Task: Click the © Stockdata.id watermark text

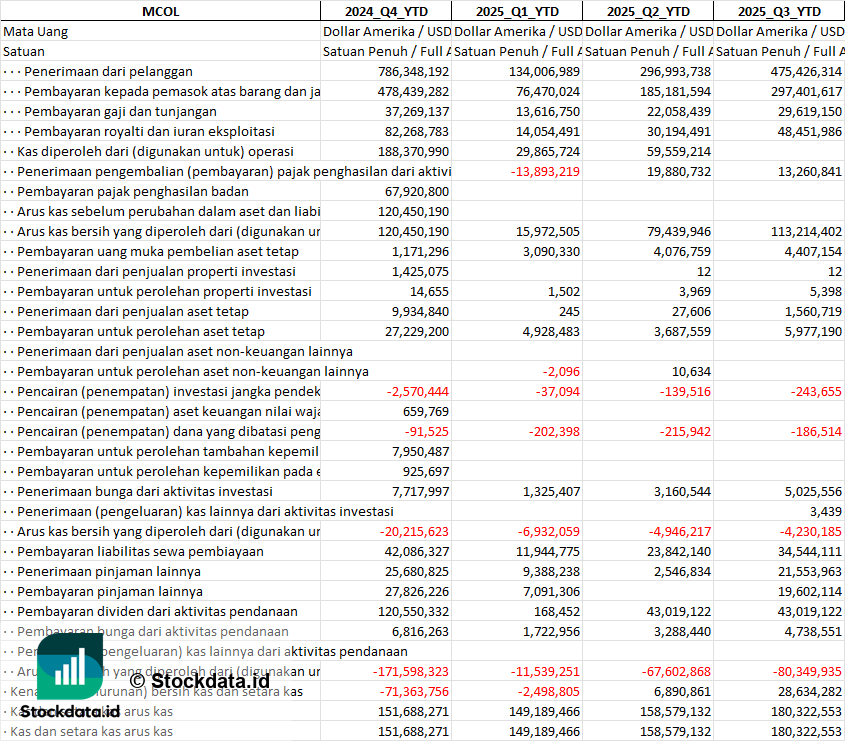Action: 199,682
